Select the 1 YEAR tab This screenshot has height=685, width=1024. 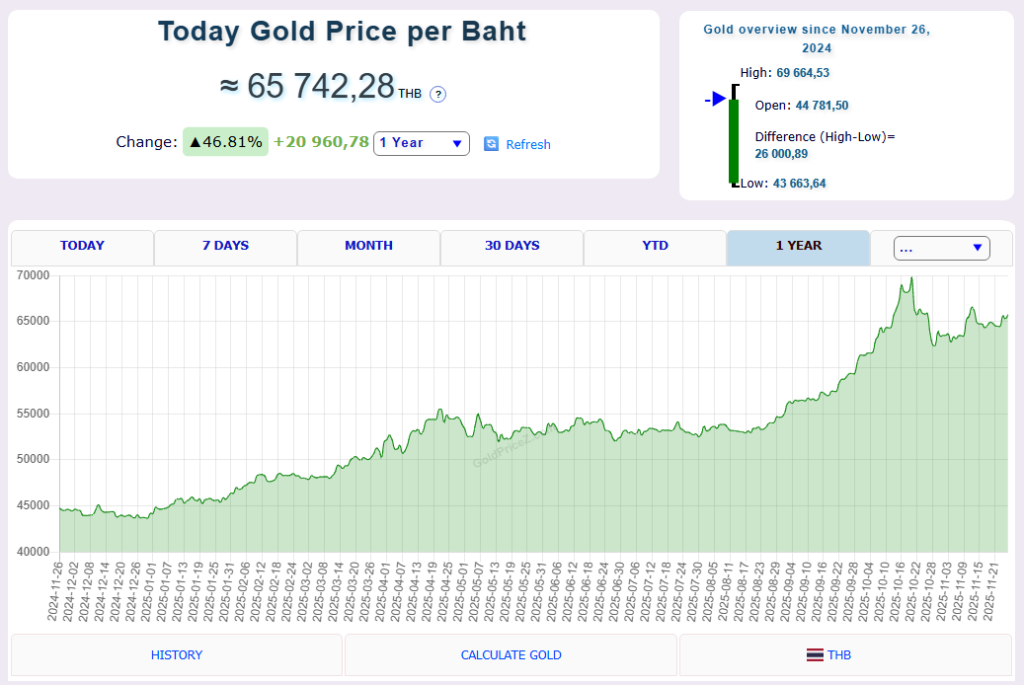(x=798, y=246)
